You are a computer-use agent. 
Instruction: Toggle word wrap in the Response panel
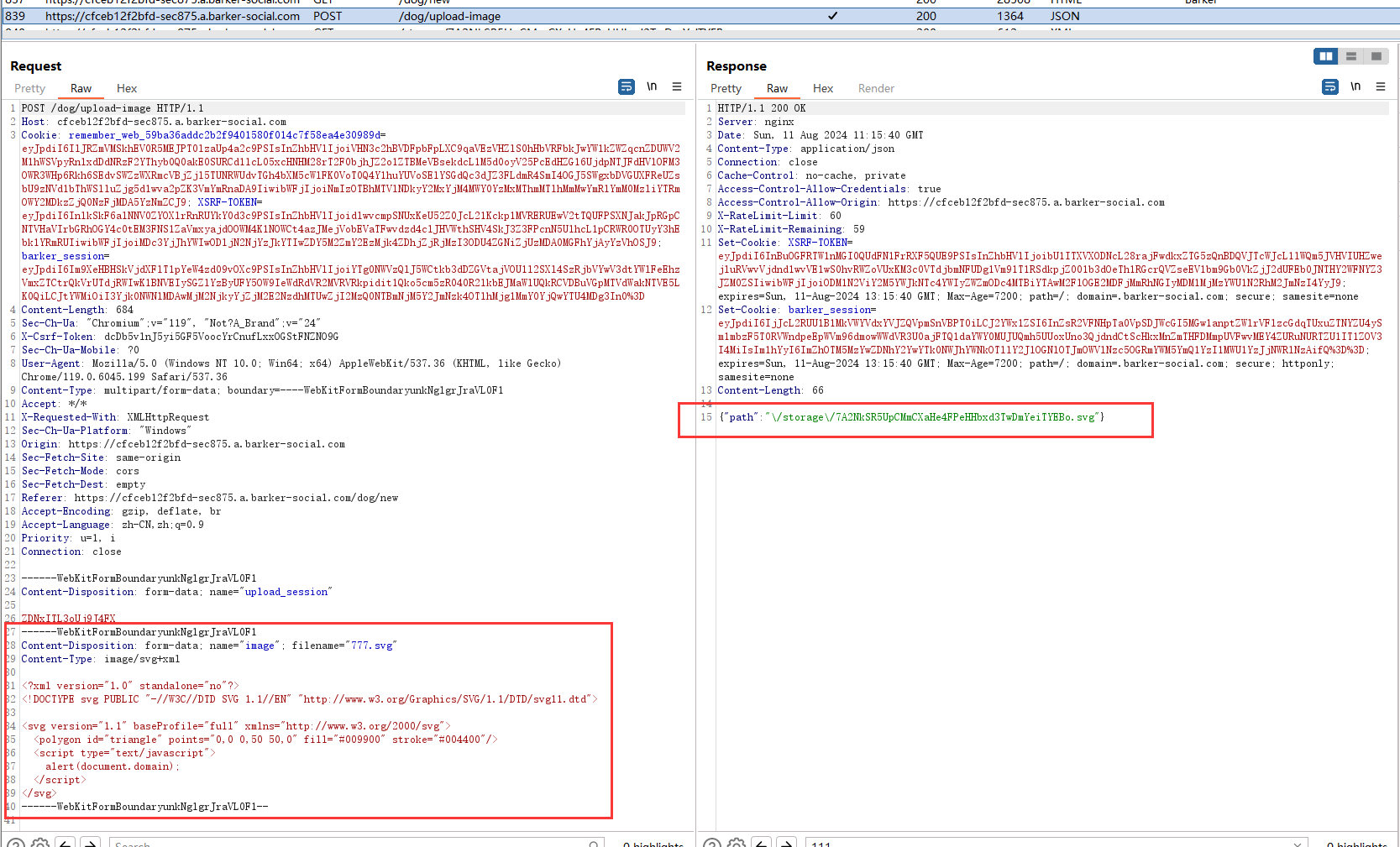[1330, 86]
